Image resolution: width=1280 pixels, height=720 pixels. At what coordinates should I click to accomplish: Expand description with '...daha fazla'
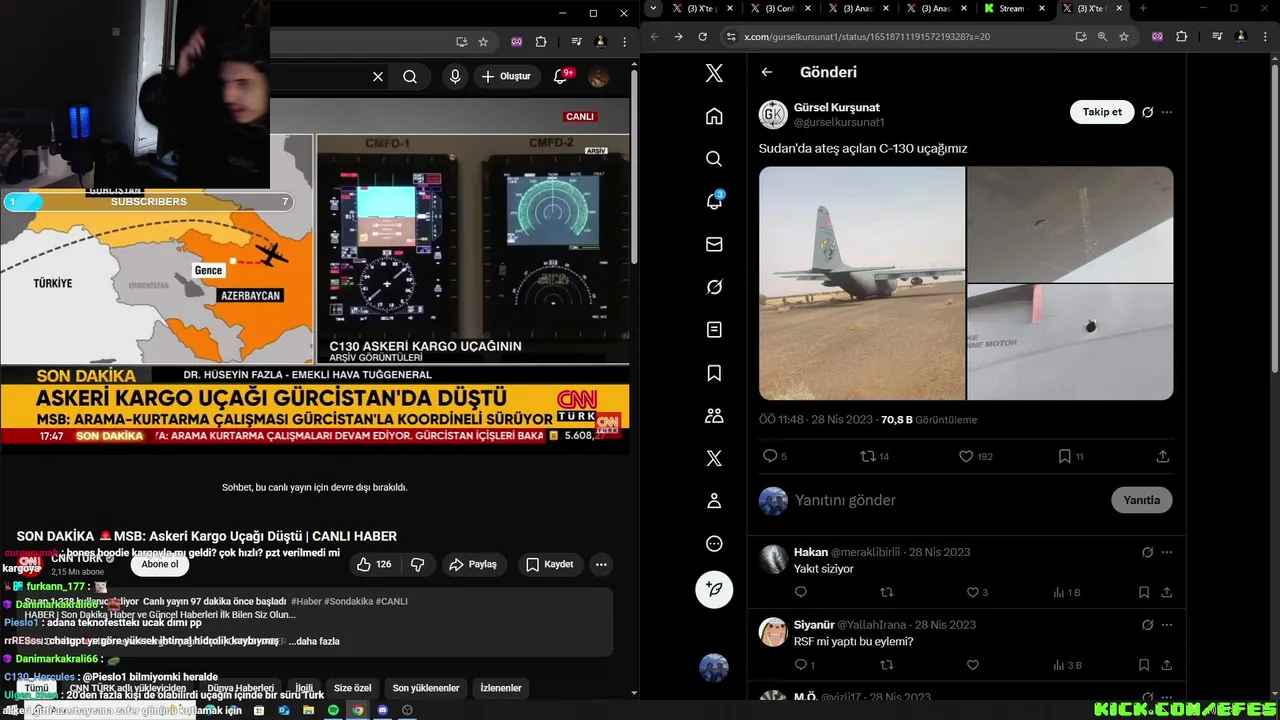click(x=315, y=641)
